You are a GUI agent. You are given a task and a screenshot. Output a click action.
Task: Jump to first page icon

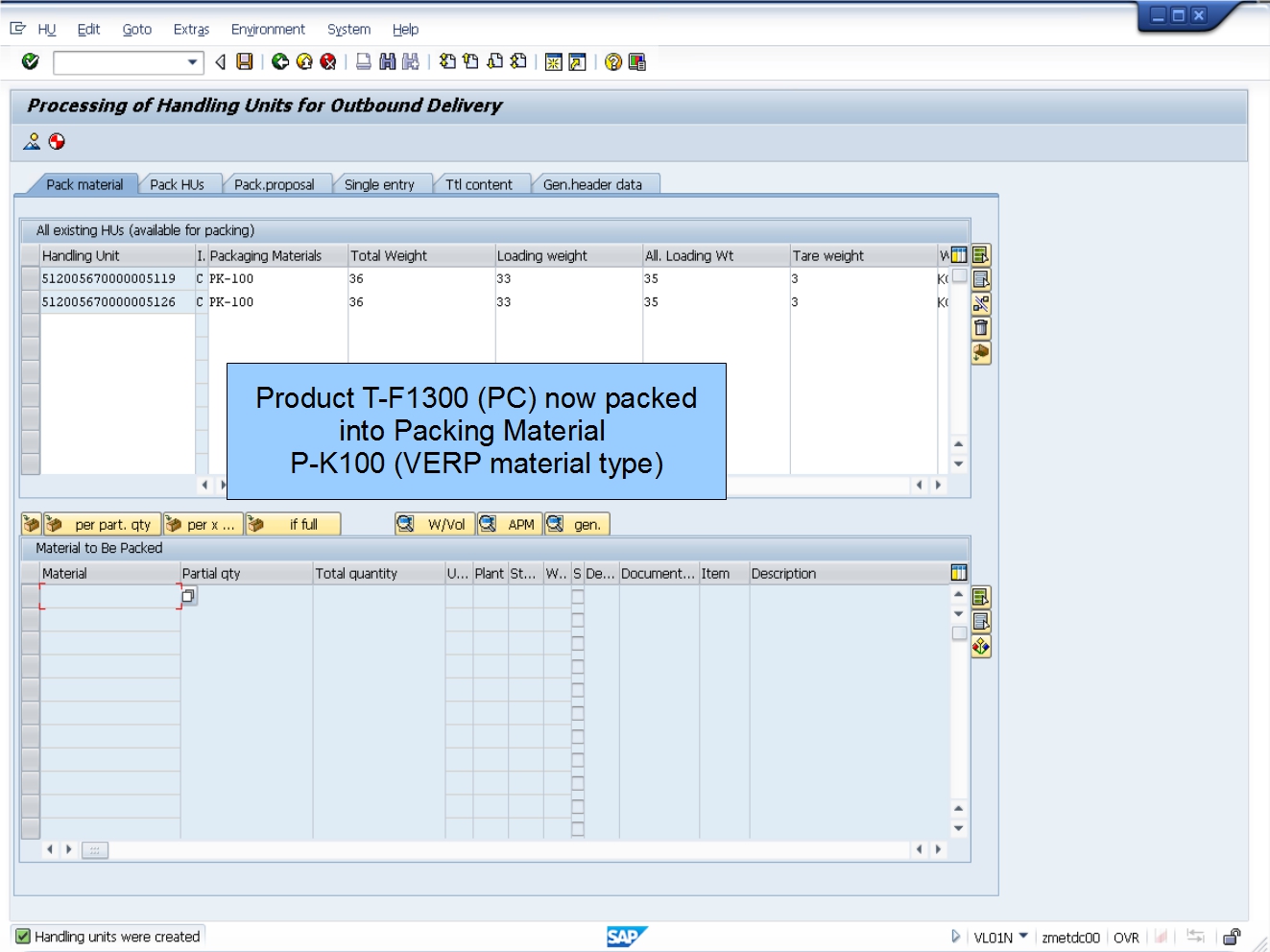coord(447,61)
